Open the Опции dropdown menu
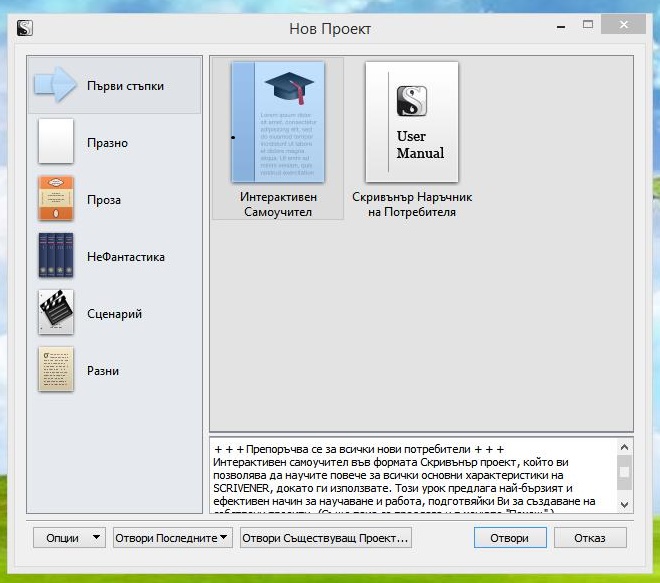 coord(69,538)
